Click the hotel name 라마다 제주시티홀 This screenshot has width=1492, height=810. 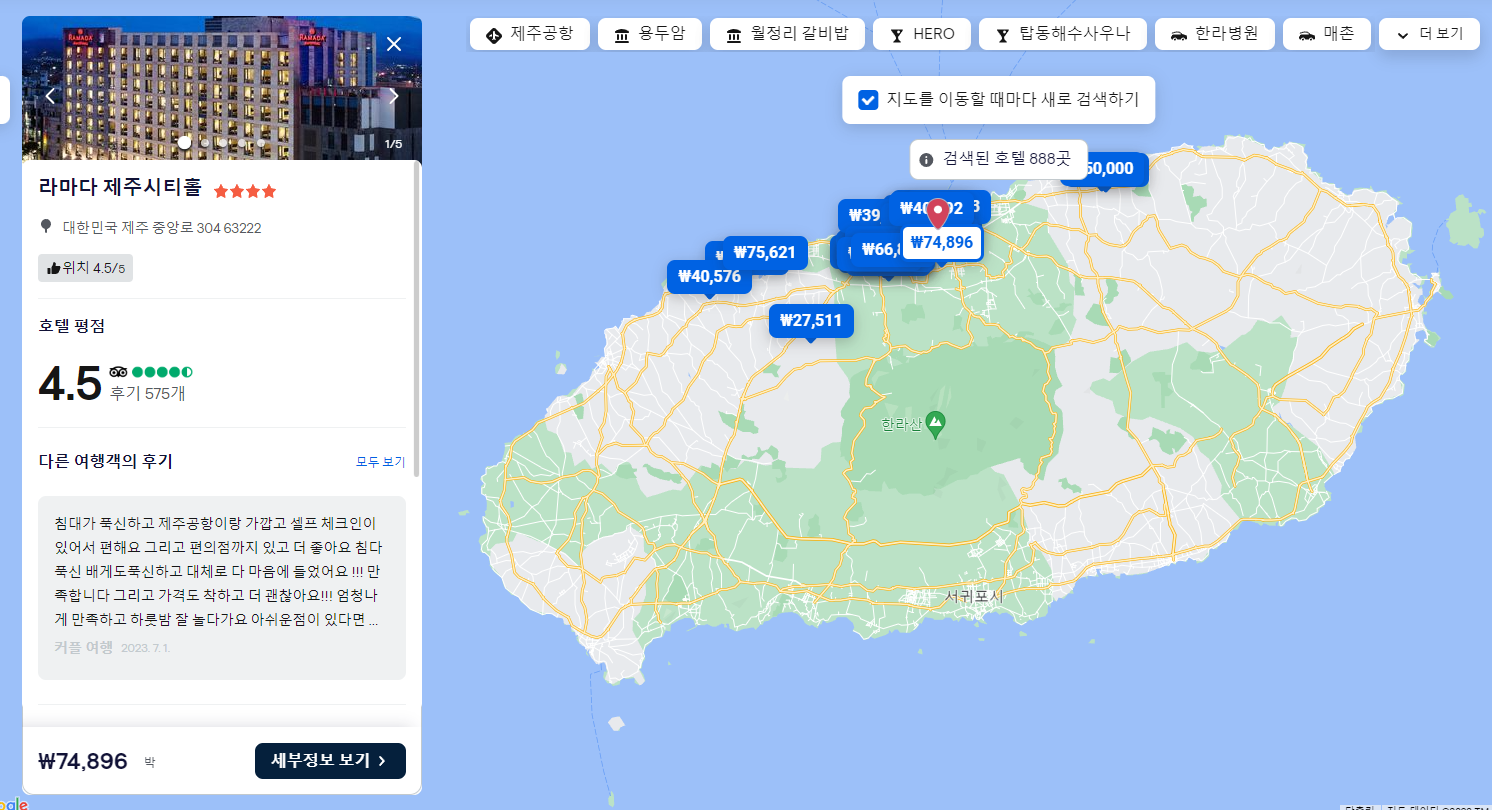tap(120, 187)
